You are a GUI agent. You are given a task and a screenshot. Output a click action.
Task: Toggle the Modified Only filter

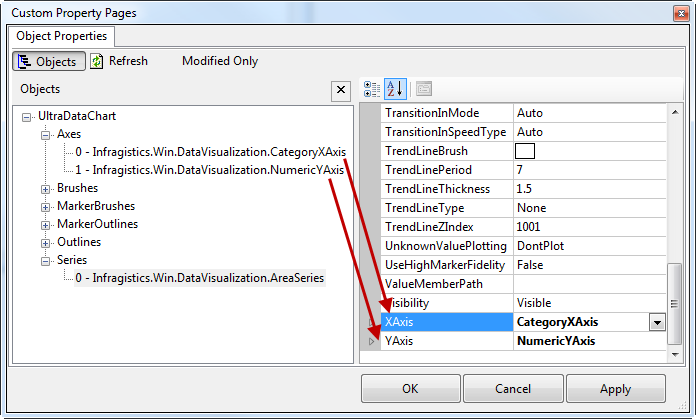[x=219, y=61]
